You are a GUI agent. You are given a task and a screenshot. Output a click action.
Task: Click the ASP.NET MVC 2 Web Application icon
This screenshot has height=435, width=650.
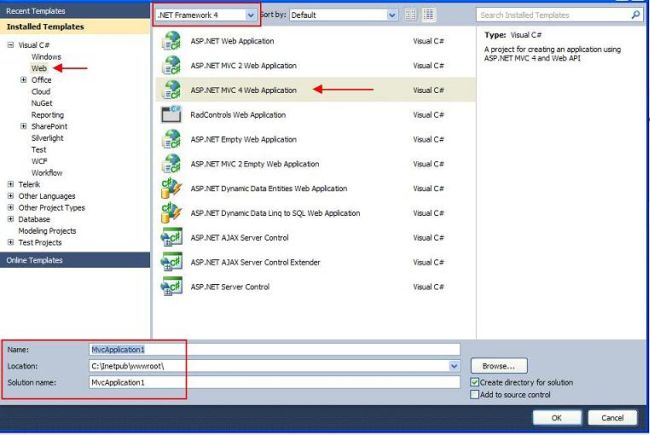(171, 66)
